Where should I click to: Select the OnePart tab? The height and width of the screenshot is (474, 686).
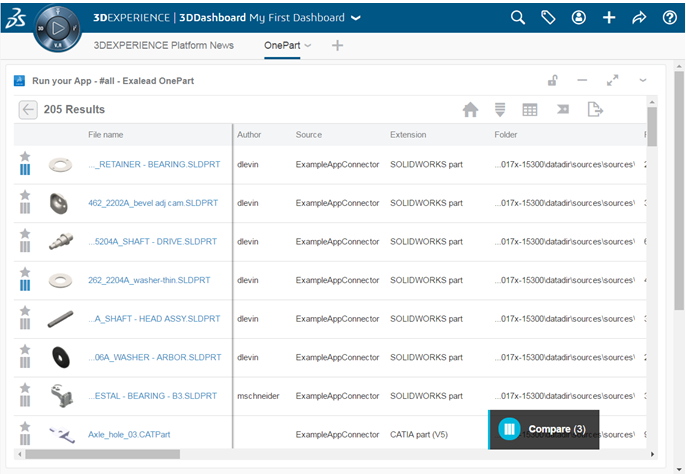coord(282,45)
